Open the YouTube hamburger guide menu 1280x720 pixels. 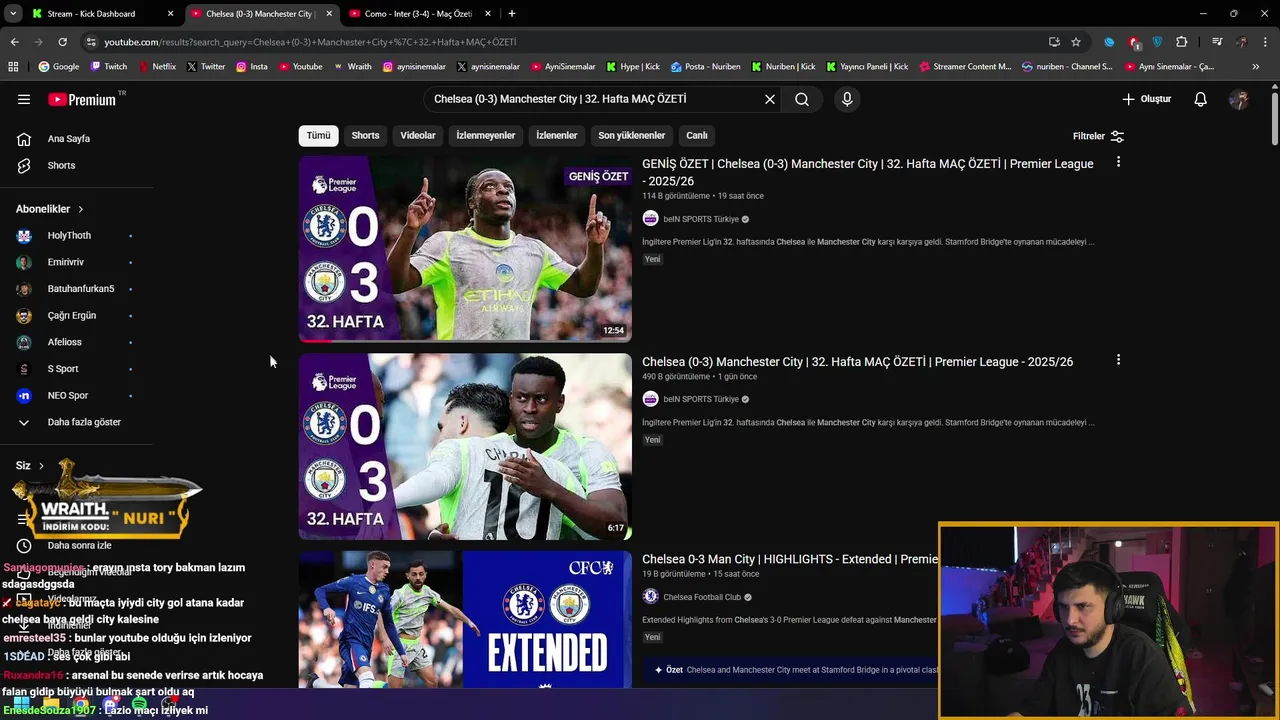pos(24,99)
